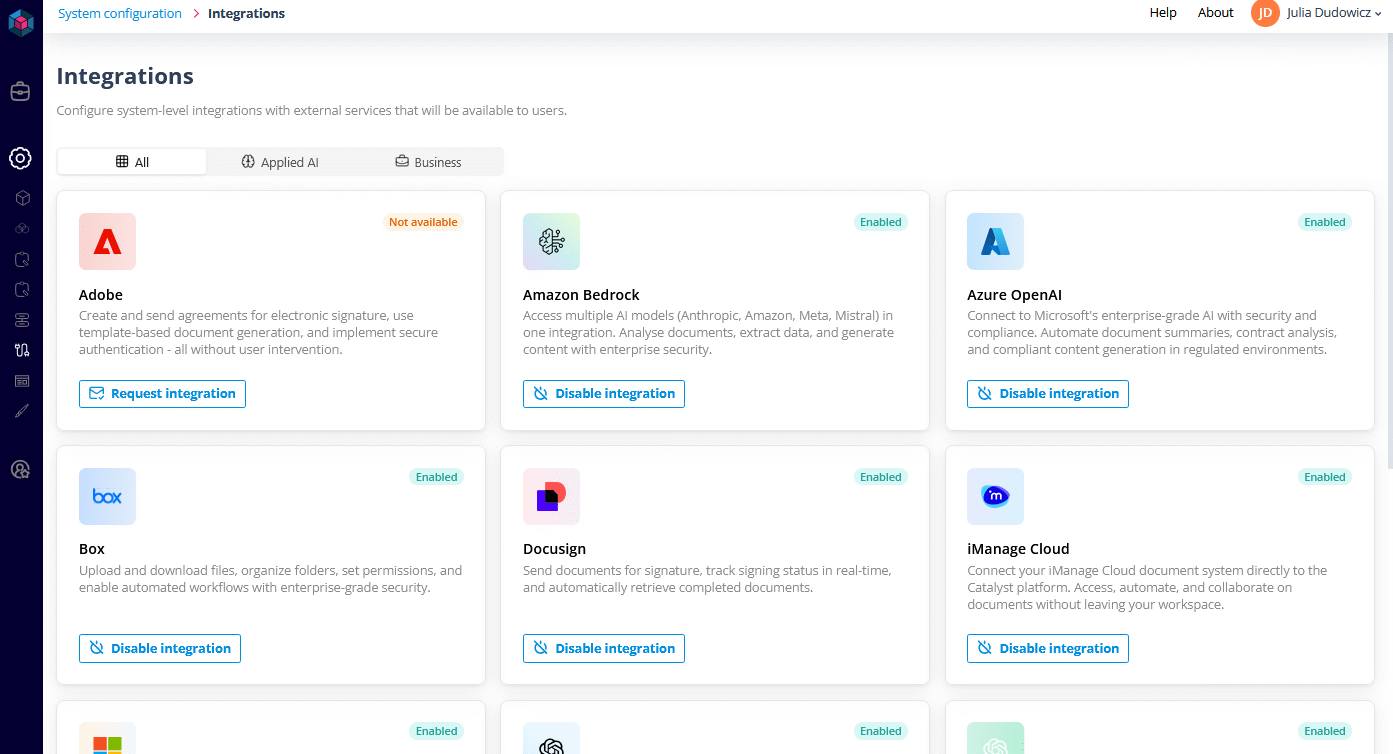The image size is (1393, 754).
Task: Click the iManage Cloud card title
Action: click(x=1018, y=549)
